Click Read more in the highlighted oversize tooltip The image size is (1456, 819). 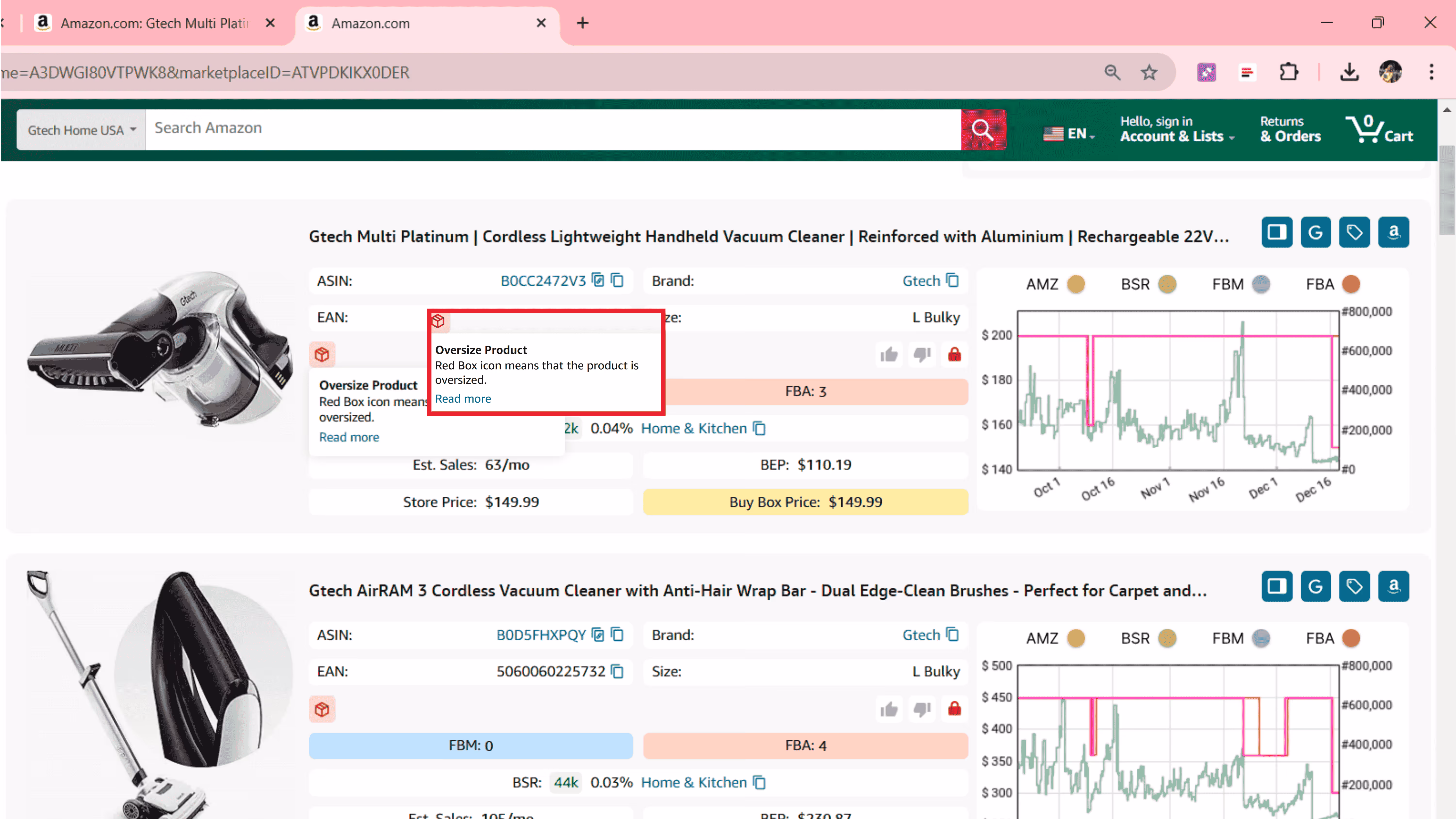click(x=463, y=398)
